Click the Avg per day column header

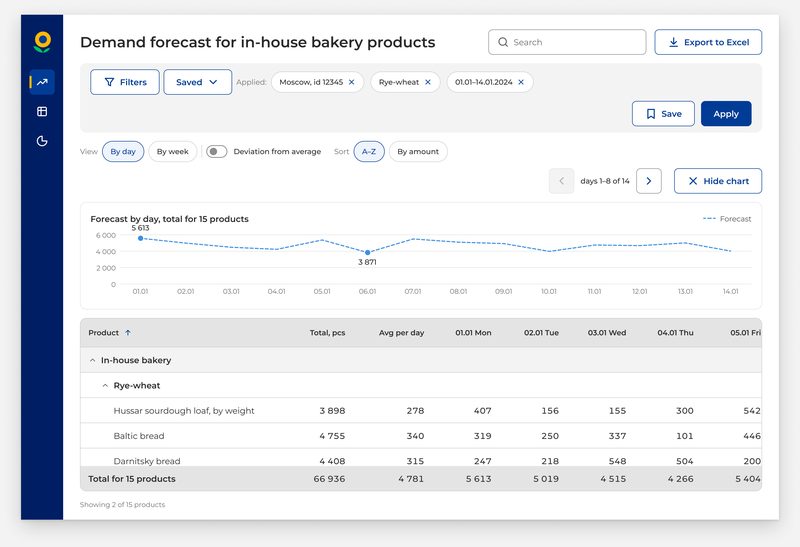pyautogui.click(x=402, y=333)
